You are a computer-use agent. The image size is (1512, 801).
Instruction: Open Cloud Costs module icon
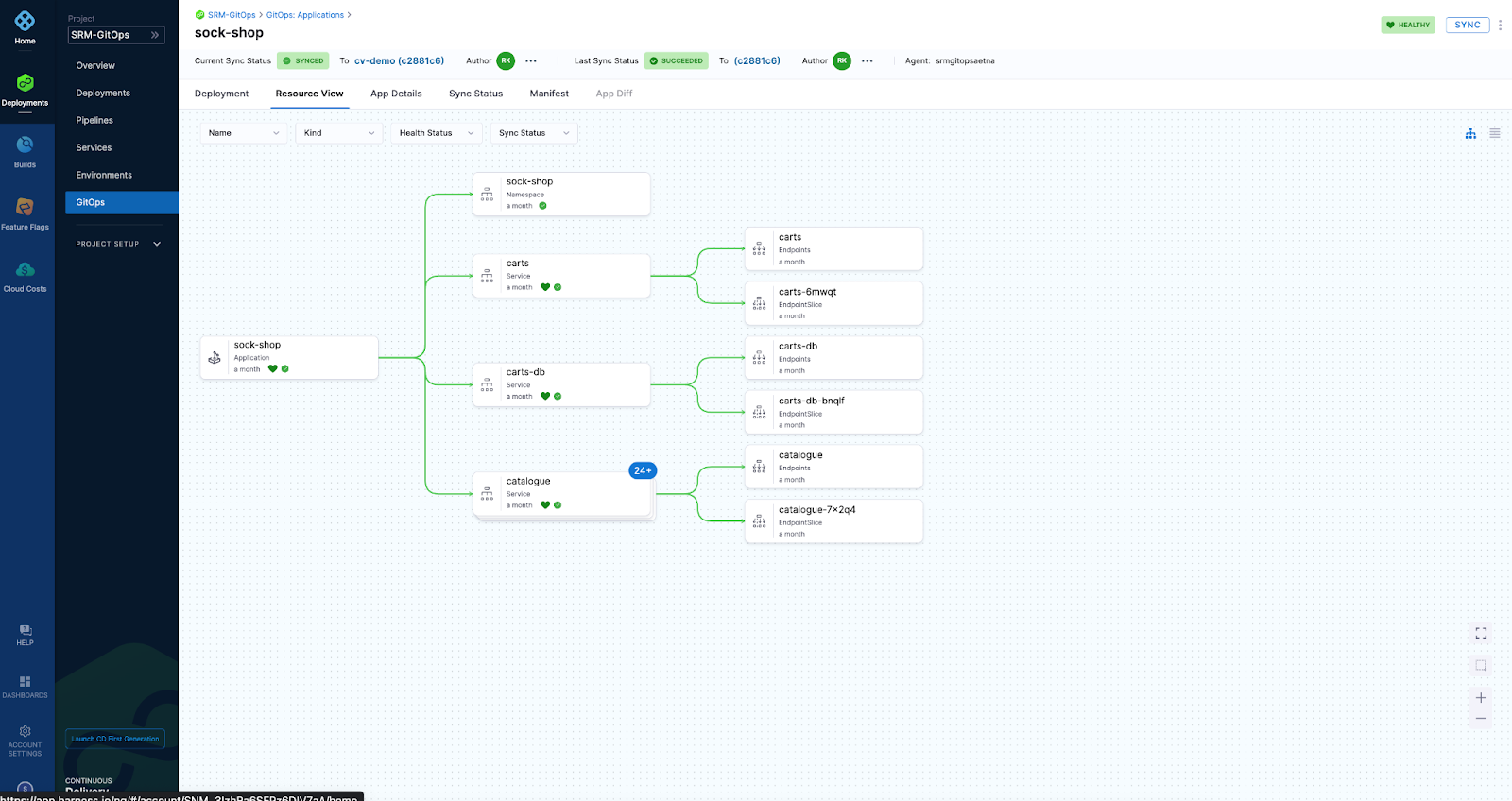pyautogui.click(x=26, y=269)
